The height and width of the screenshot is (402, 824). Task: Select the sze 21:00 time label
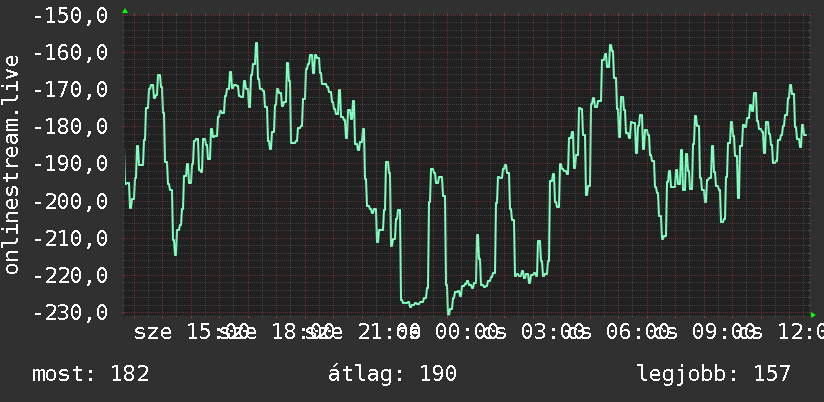click(x=363, y=332)
